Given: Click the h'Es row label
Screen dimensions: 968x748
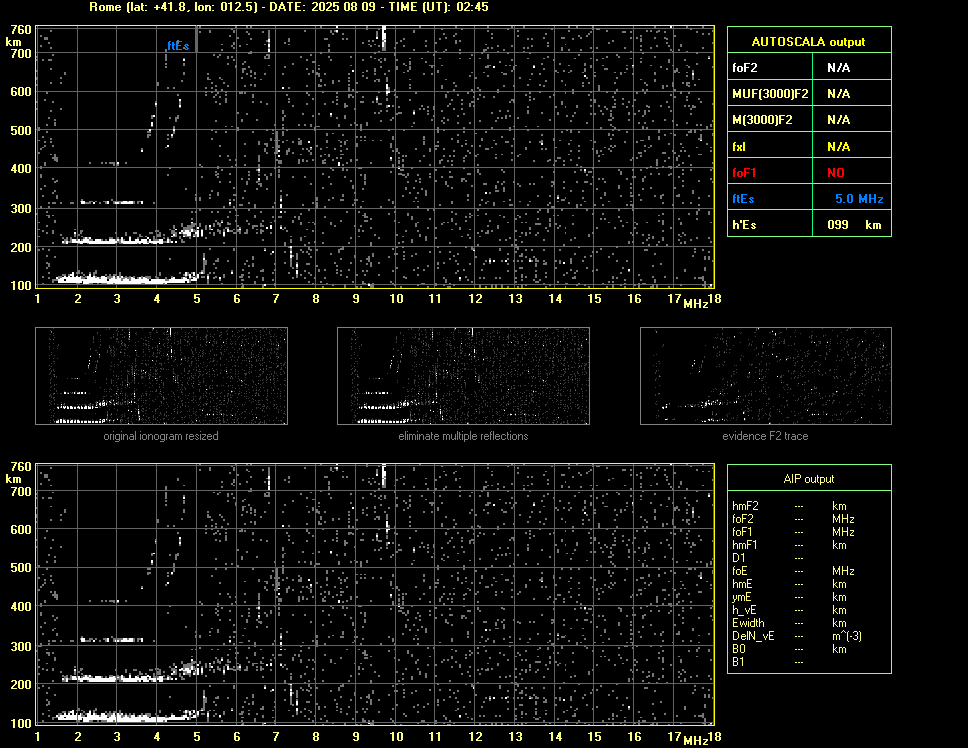Looking at the screenshot, I should (x=744, y=225).
